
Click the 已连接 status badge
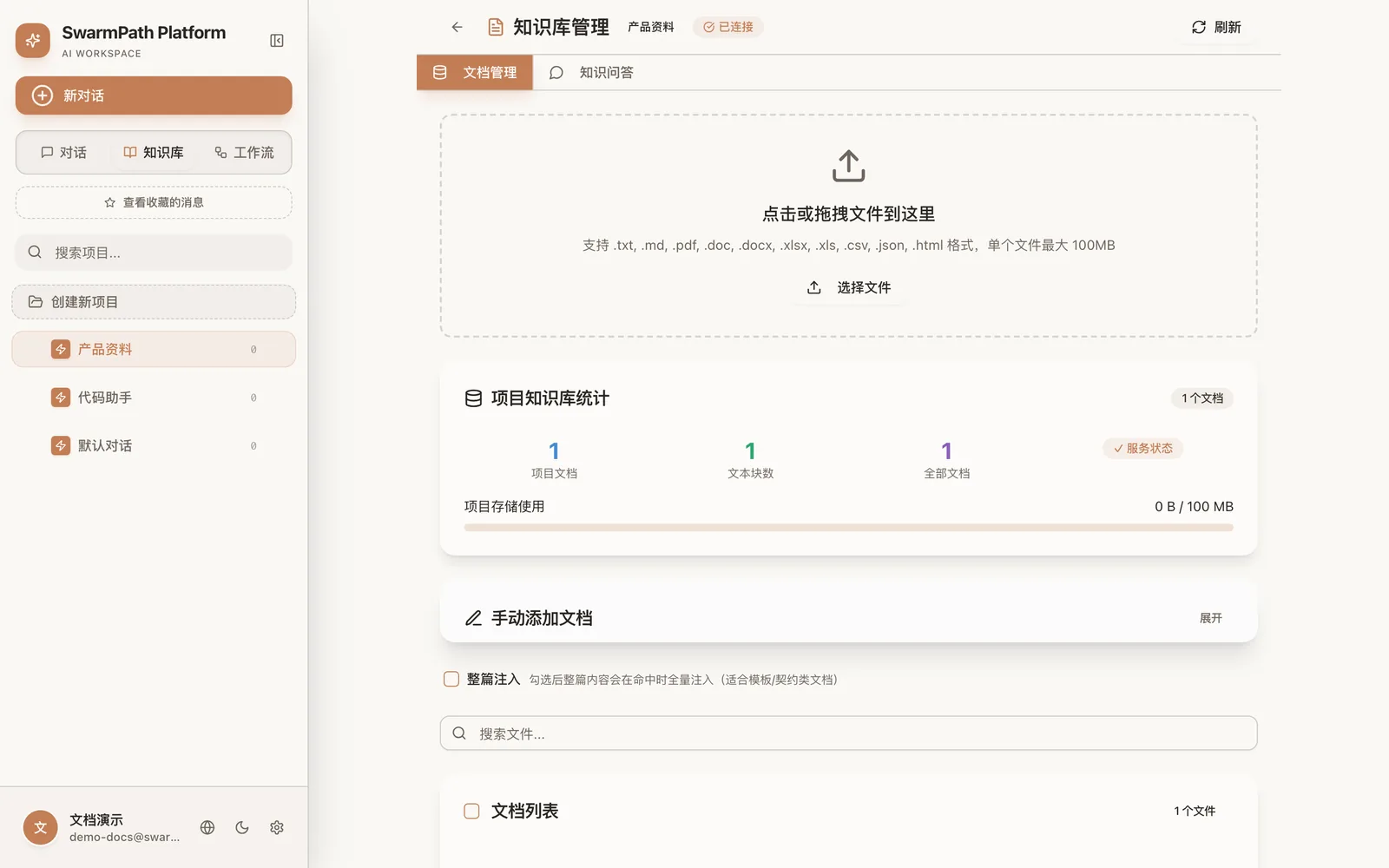(728, 27)
